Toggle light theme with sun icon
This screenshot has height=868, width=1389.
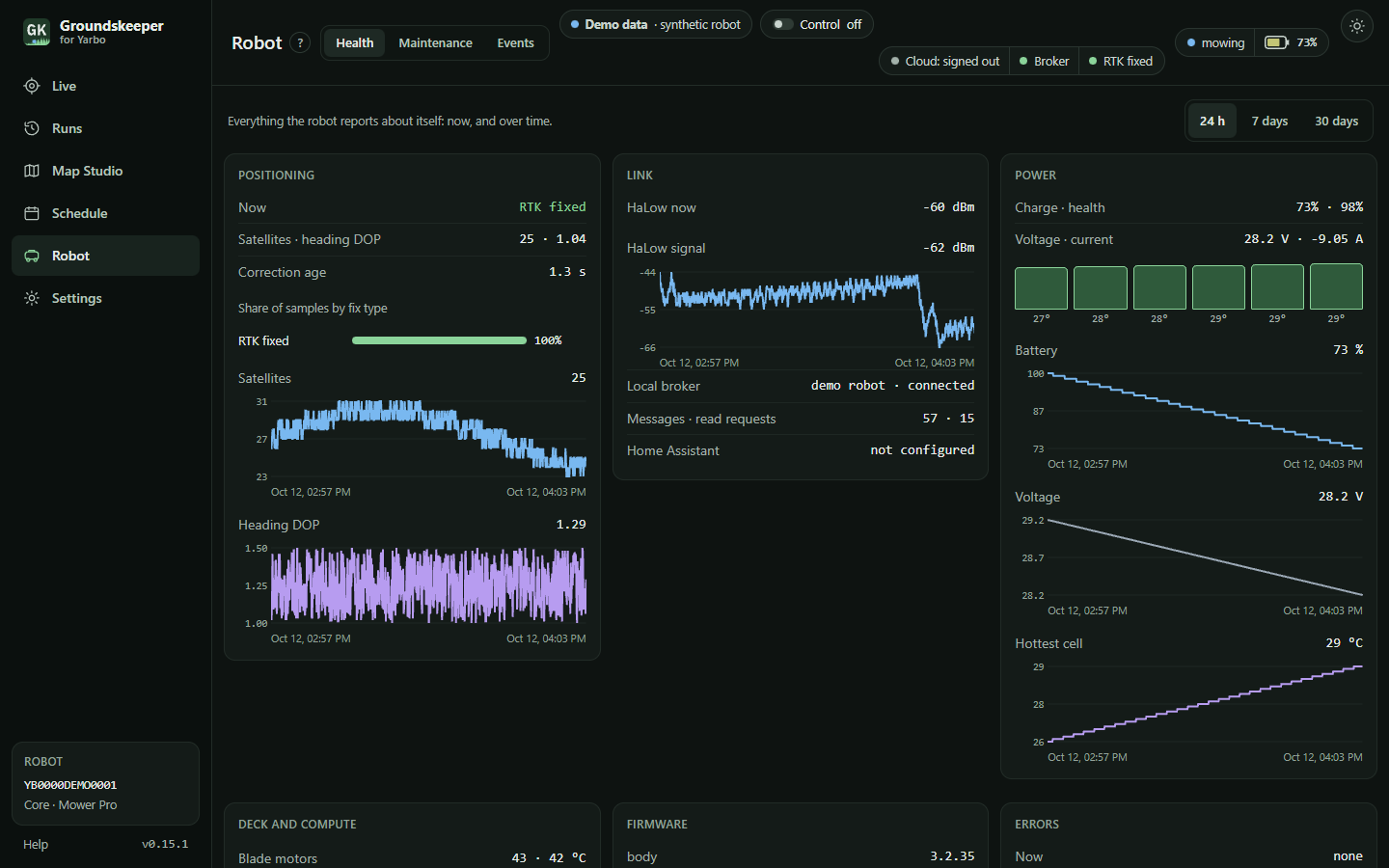click(x=1357, y=26)
